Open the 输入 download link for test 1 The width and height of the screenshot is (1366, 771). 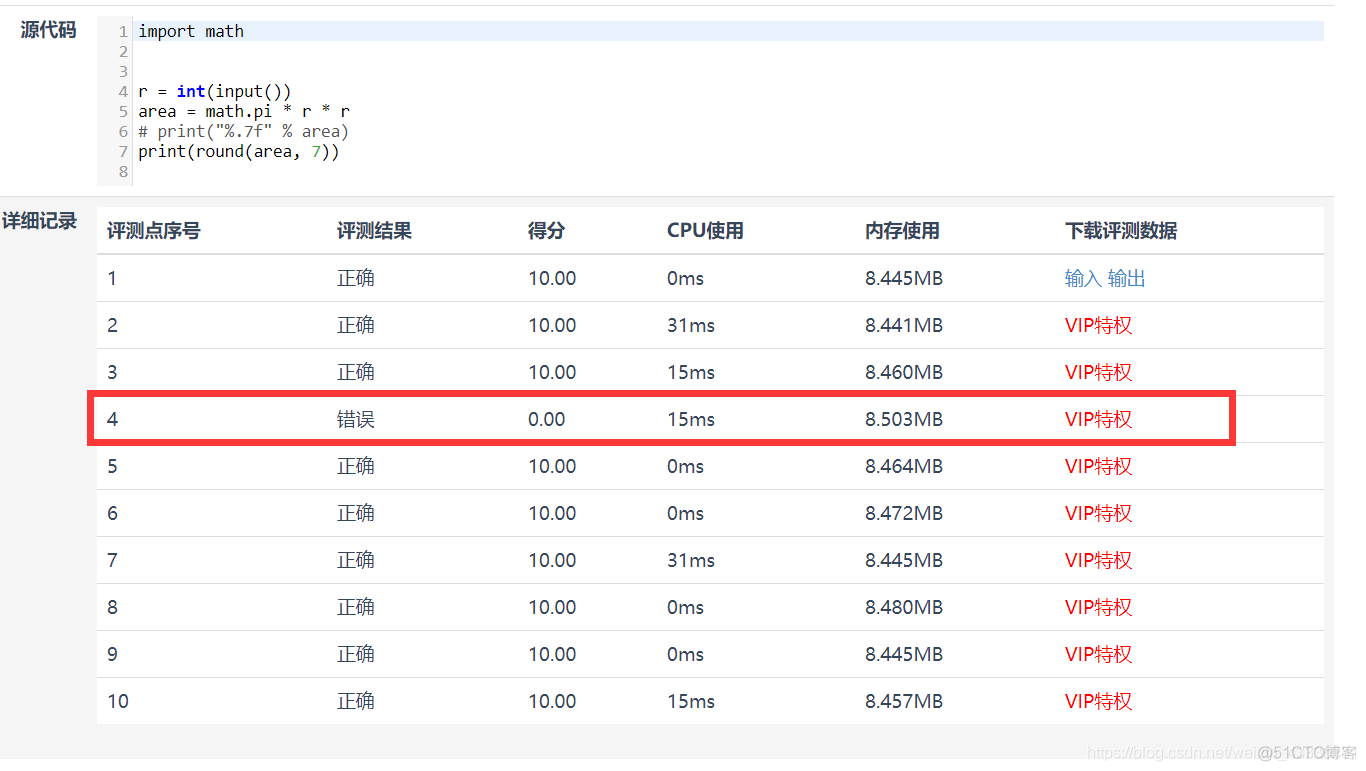coord(1083,278)
